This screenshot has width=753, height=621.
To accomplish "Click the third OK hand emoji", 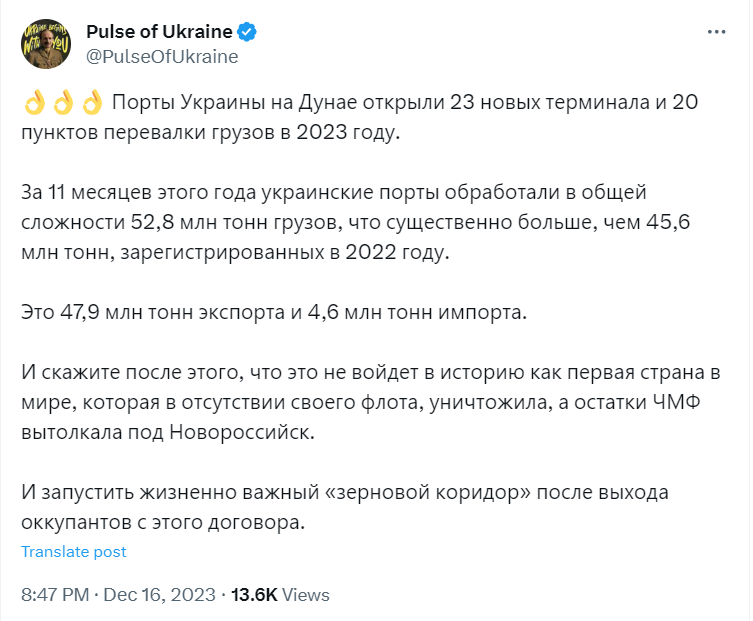I will point(91,103).
